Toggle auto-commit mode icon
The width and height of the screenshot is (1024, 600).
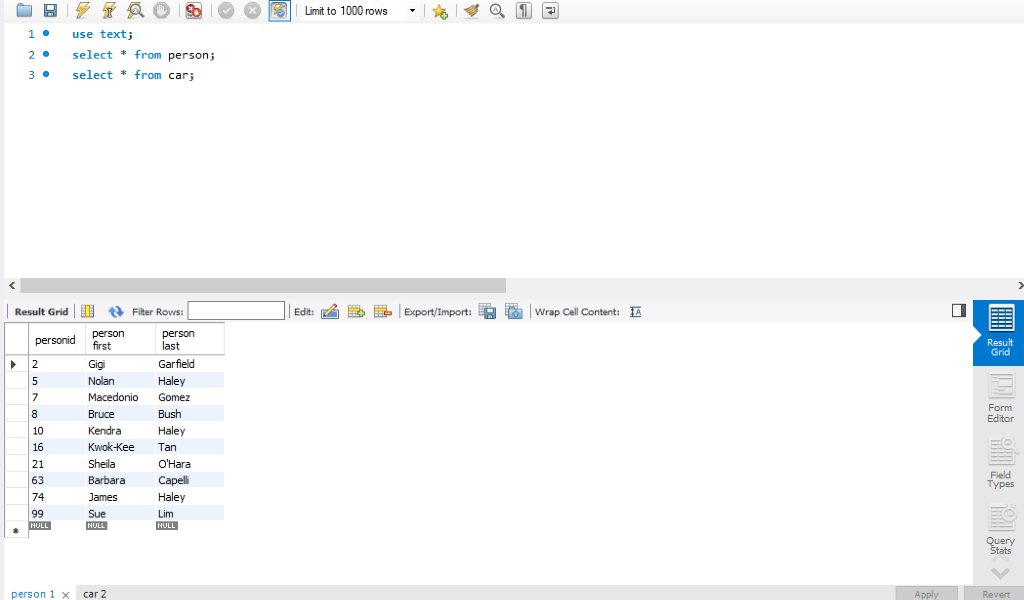pos(279,10)
